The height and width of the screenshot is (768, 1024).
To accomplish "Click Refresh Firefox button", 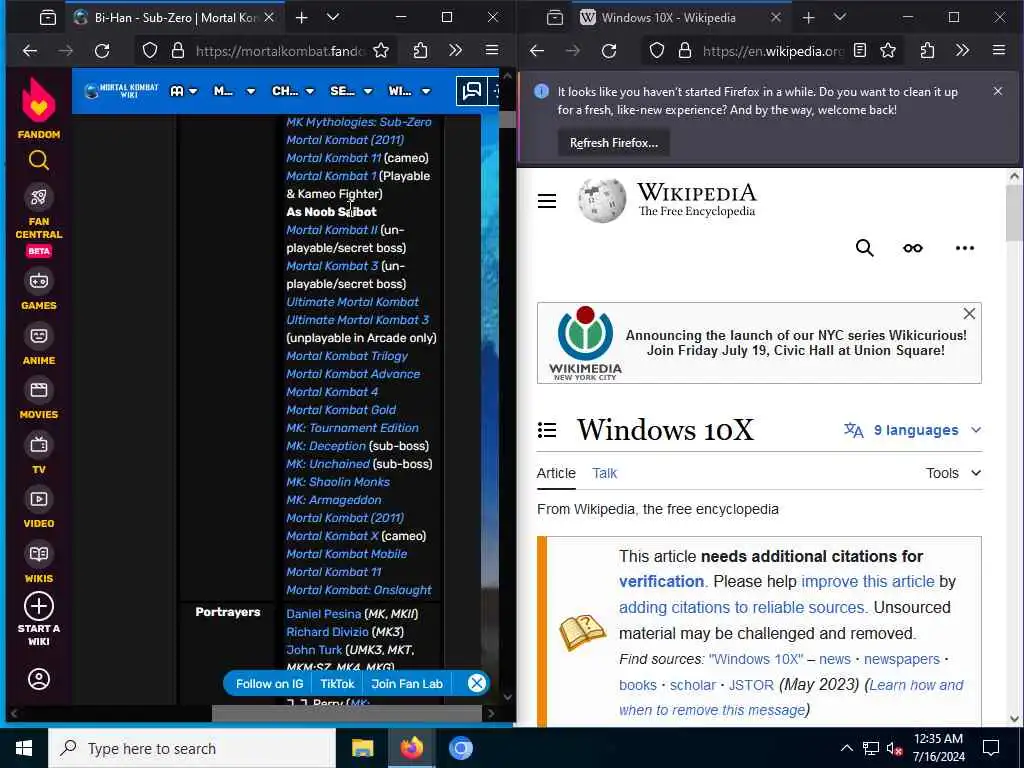I will tap(613, 142).
